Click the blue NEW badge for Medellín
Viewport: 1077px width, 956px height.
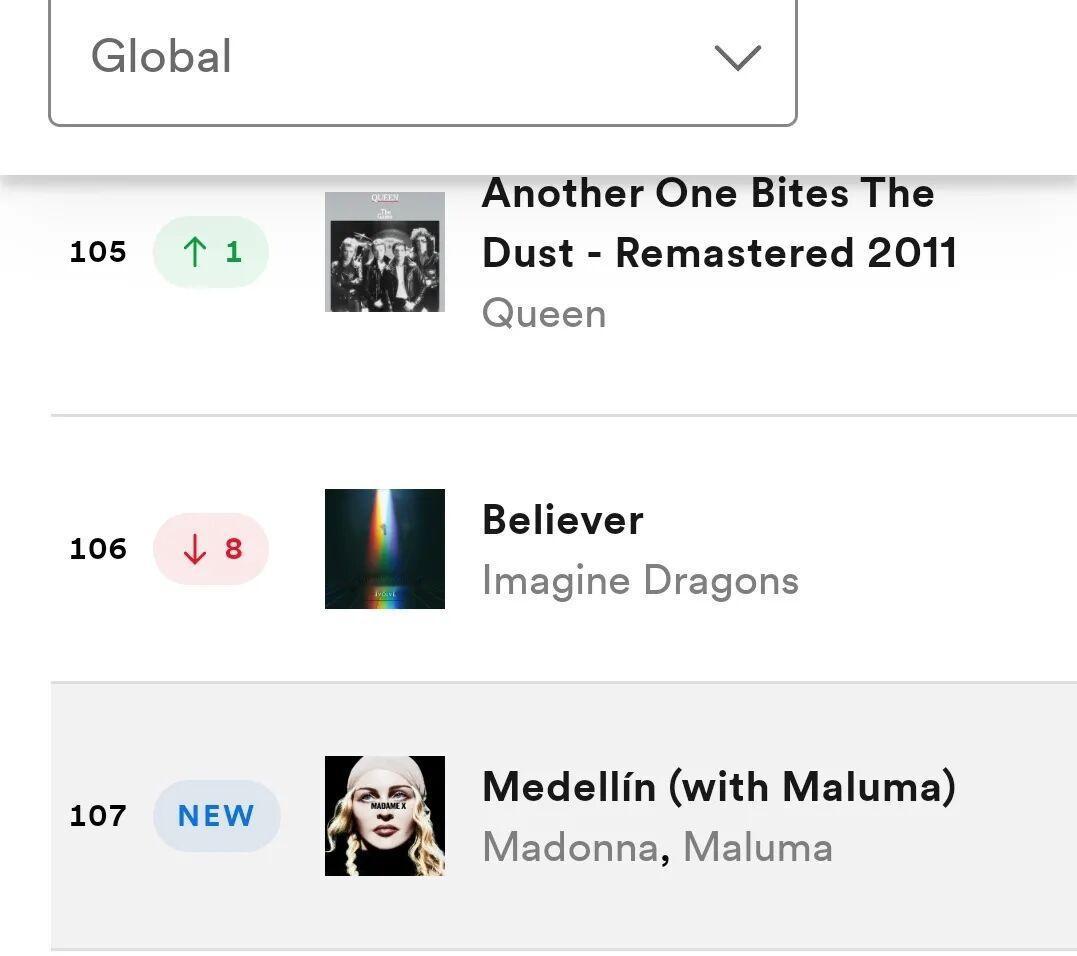point(216,816)
